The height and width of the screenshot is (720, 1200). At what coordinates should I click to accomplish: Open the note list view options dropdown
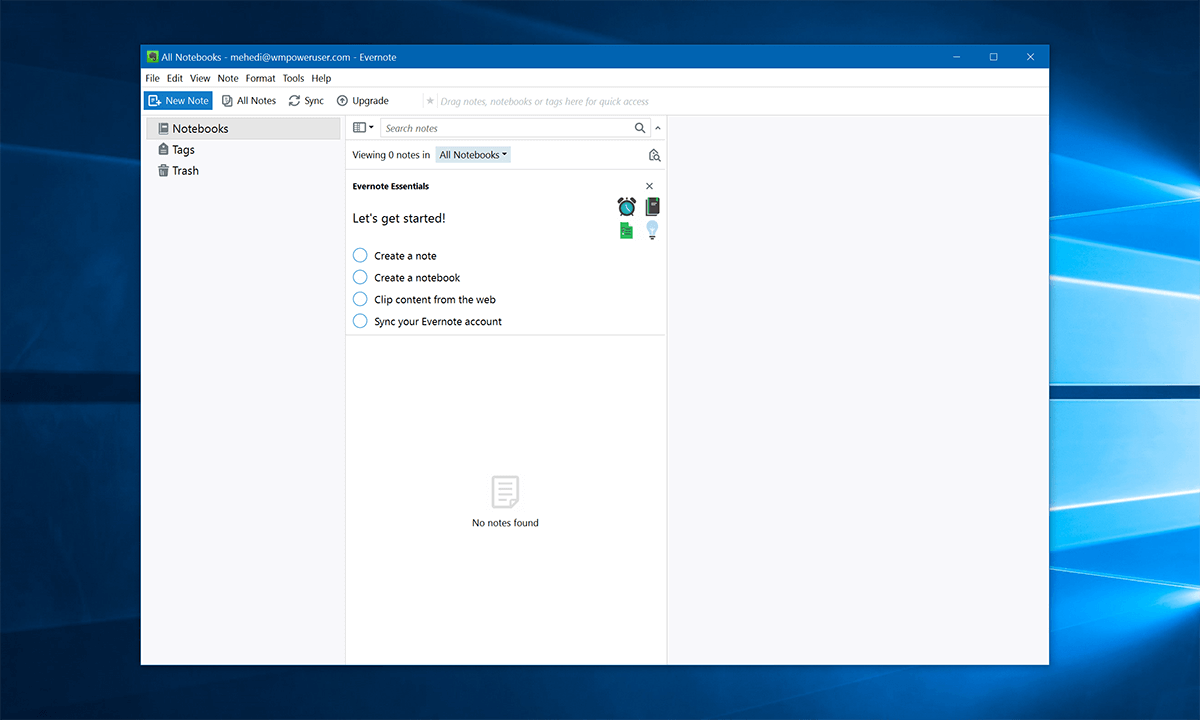pos(363,127)
